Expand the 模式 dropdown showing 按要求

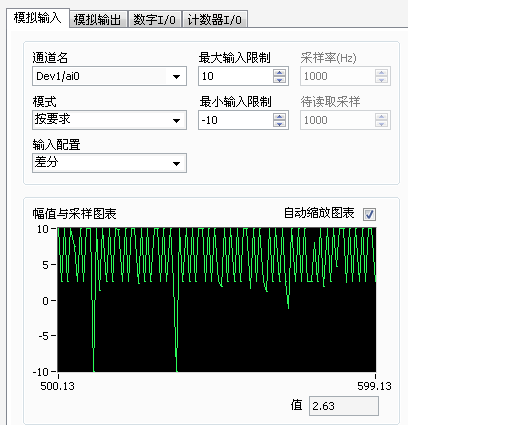109,120
